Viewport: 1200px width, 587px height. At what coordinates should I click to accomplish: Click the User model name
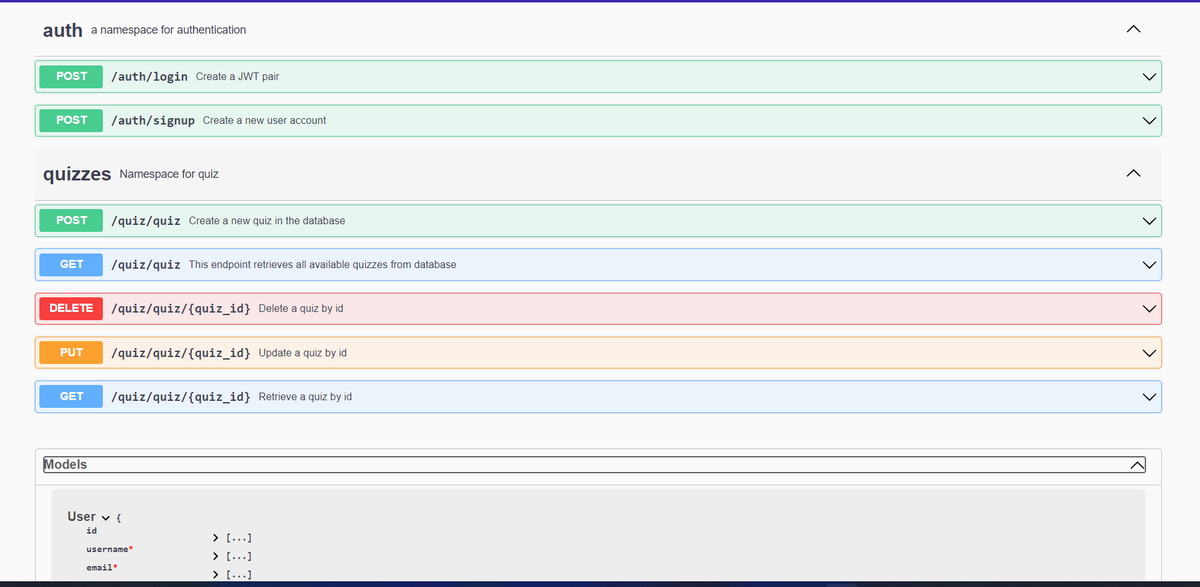point(81,516)
